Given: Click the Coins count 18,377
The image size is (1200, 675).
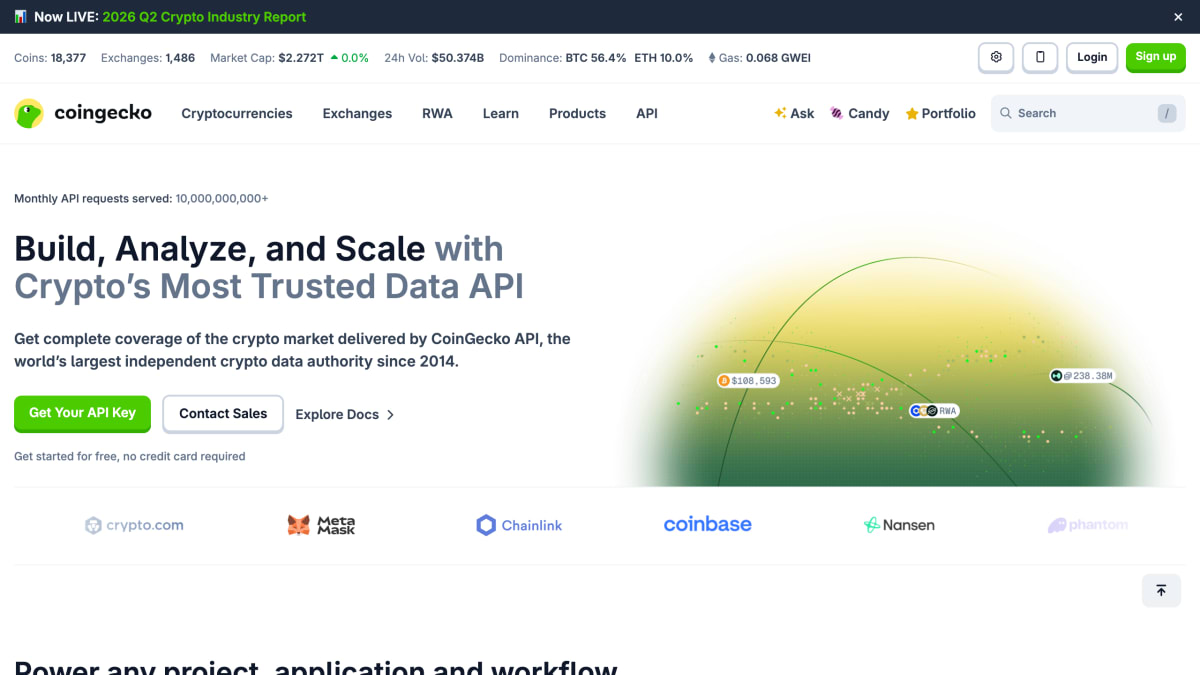Looking at the screenshot, I should coord(68,58).
